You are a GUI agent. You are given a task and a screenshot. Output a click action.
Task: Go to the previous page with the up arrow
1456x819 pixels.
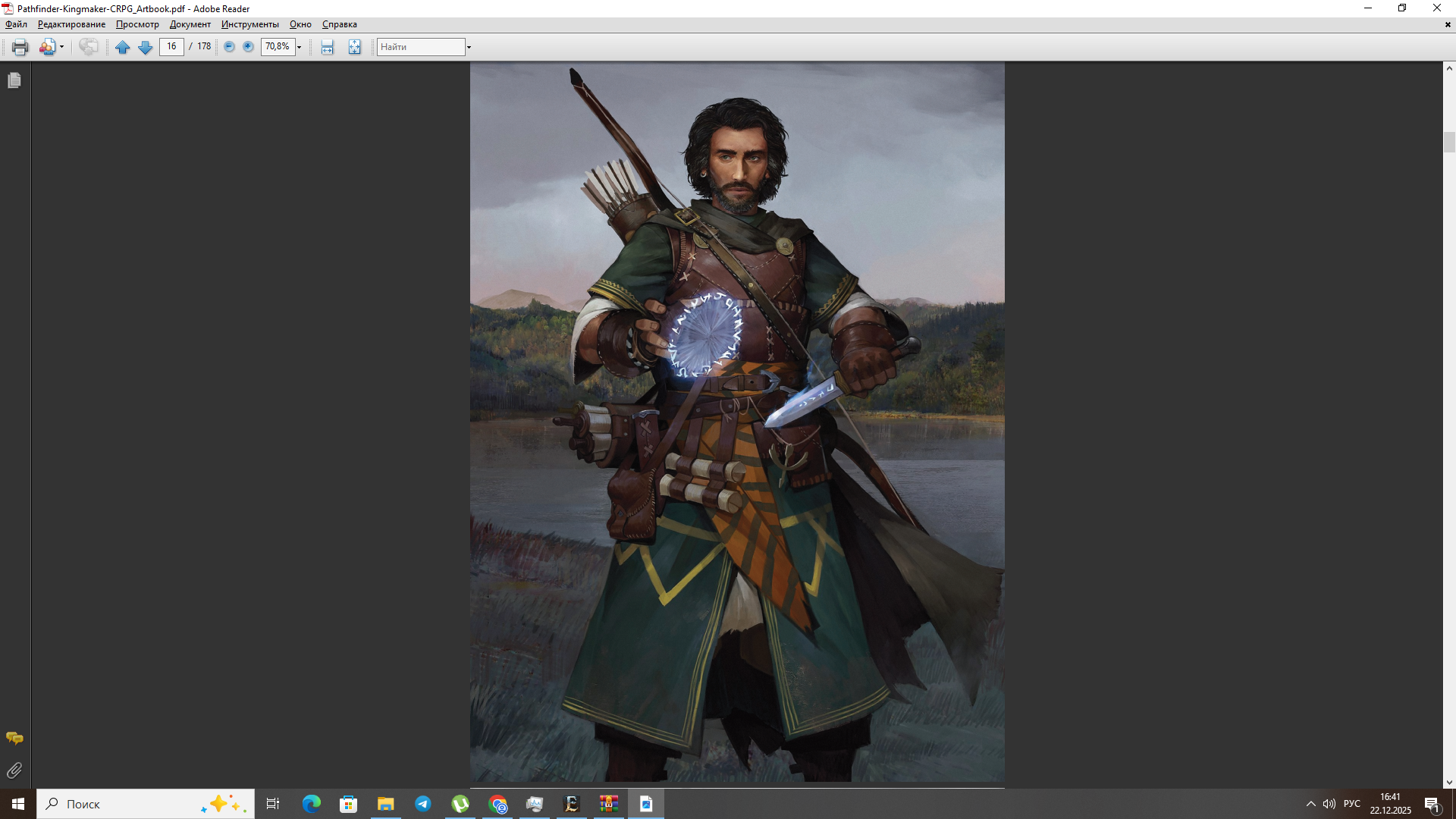point(122,47)
